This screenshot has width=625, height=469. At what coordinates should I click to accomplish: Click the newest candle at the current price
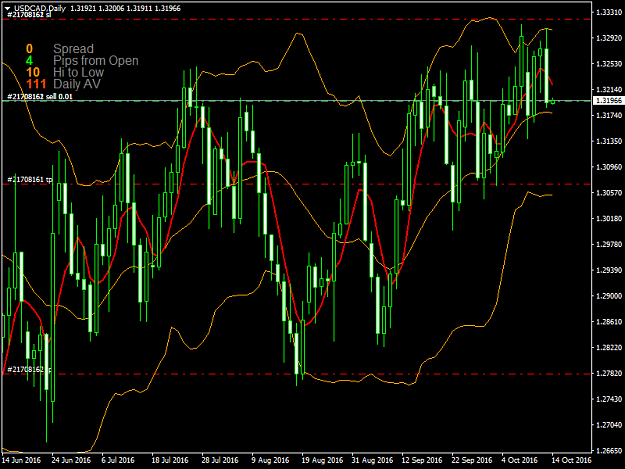pyautogui.click(x=553, y=102)
